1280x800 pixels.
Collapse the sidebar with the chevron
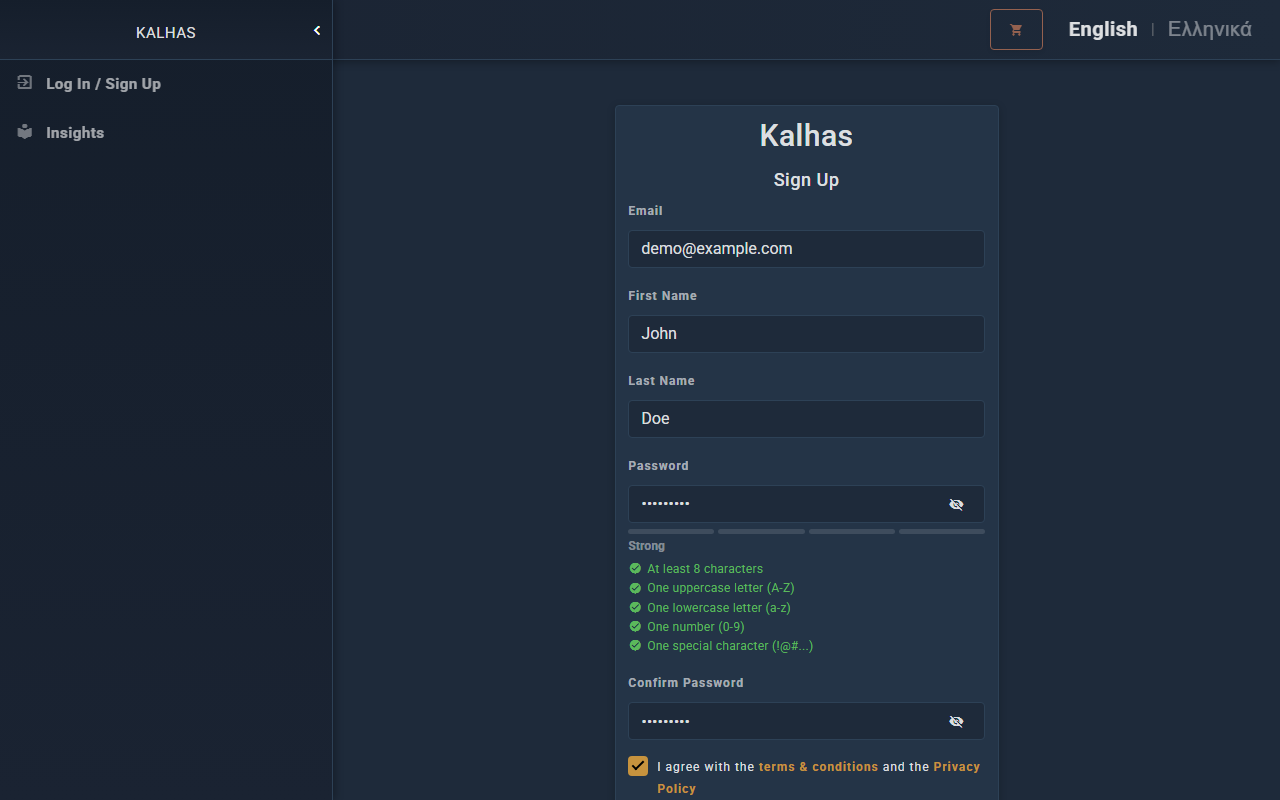[x=317, y=31]
